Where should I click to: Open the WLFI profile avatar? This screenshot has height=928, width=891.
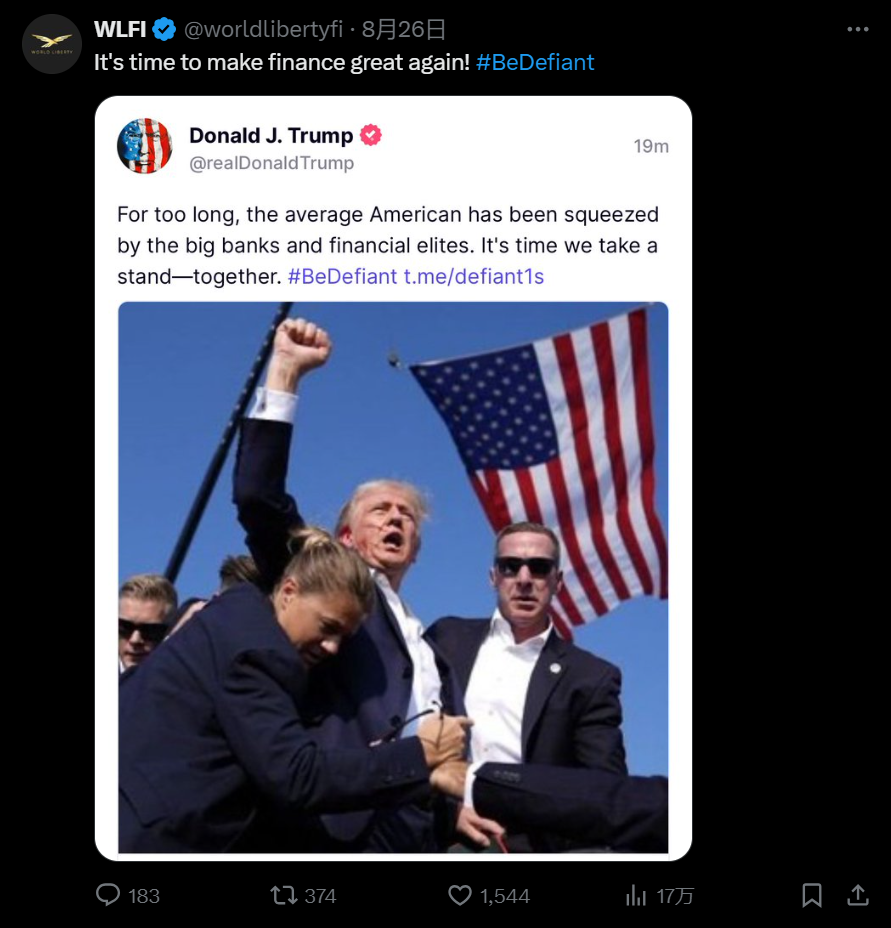pos(52,44)
